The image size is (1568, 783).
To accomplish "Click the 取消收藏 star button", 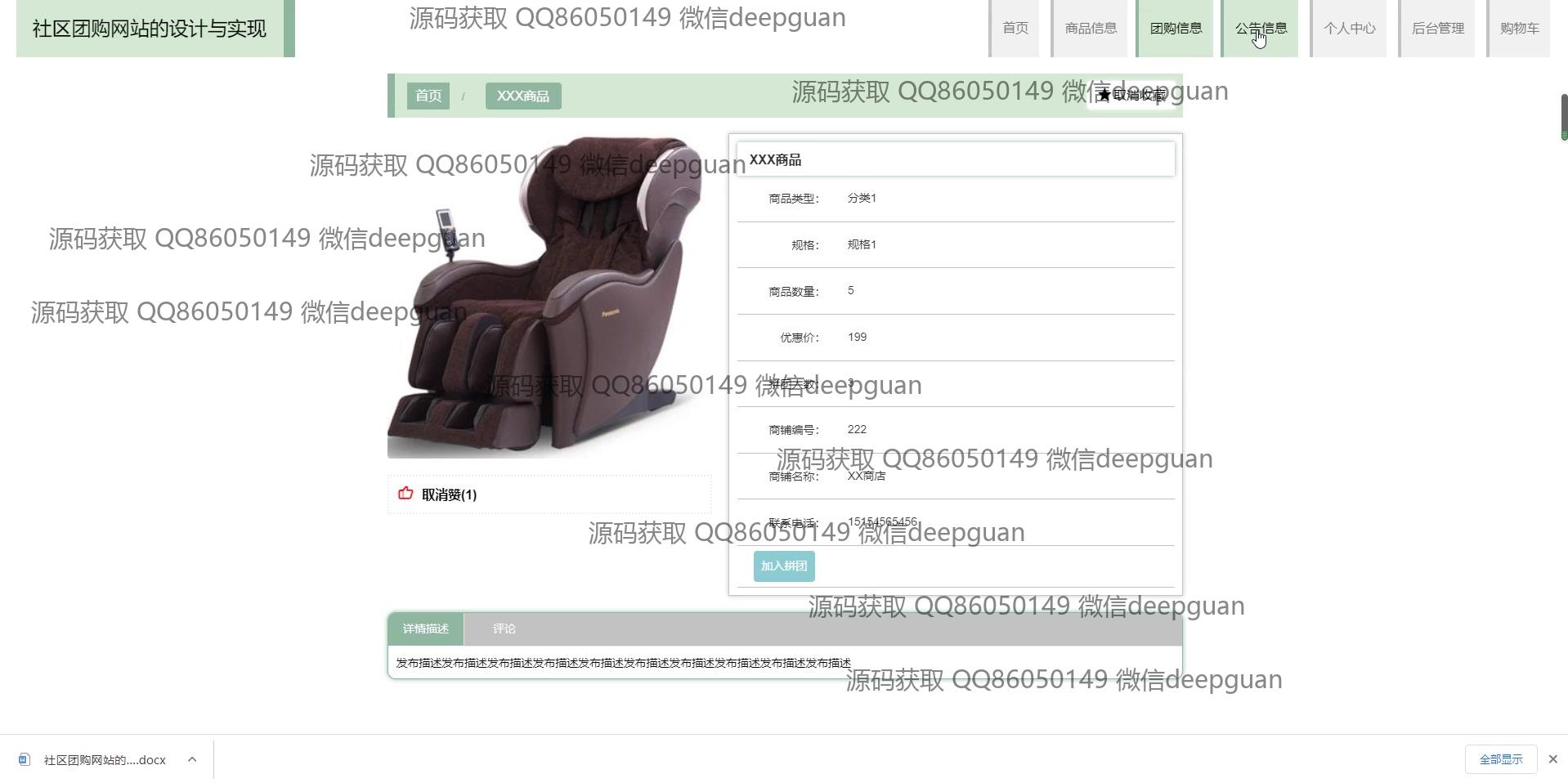I will click(1132, 95).
